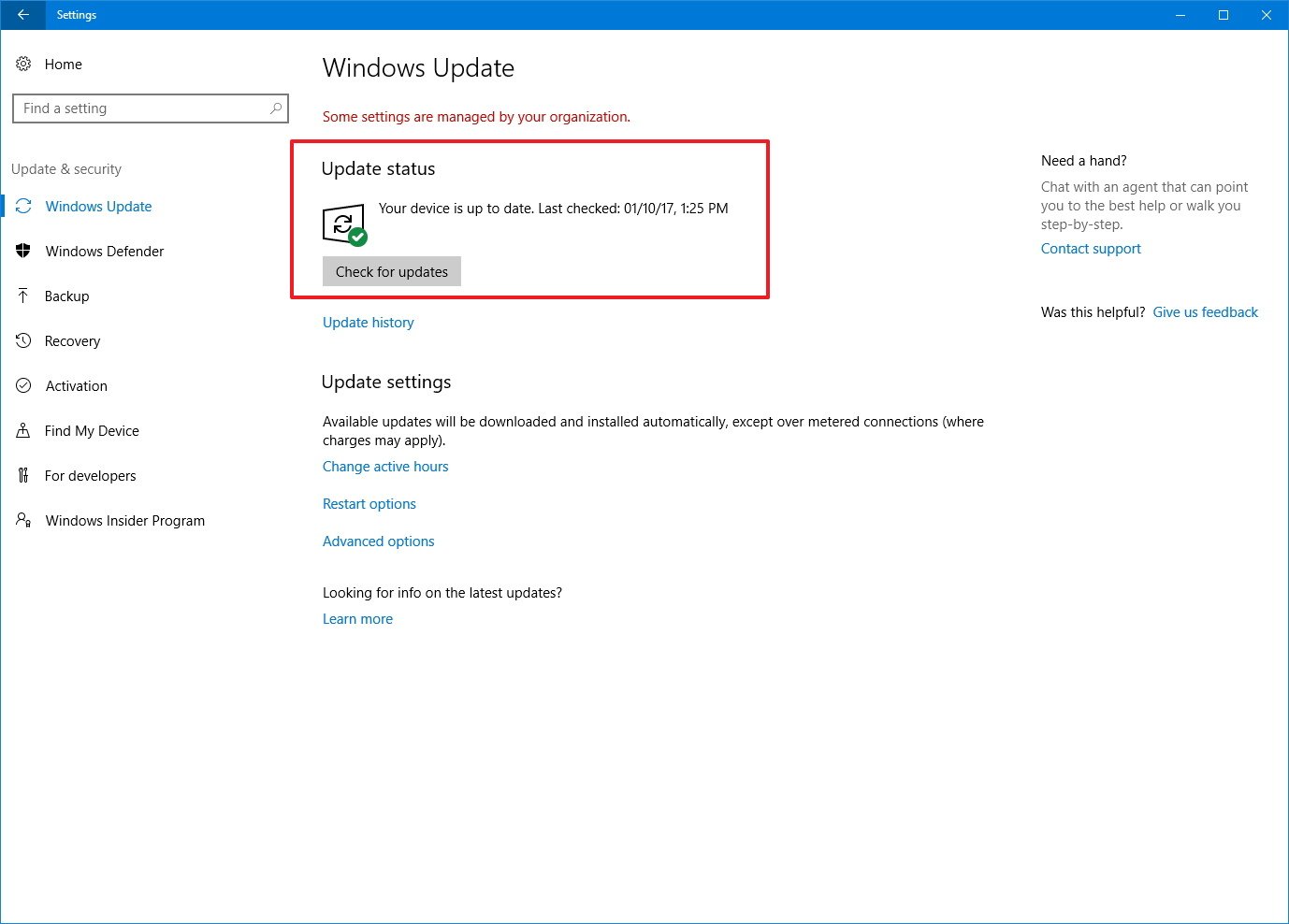Click the Update settings heading

386,382
